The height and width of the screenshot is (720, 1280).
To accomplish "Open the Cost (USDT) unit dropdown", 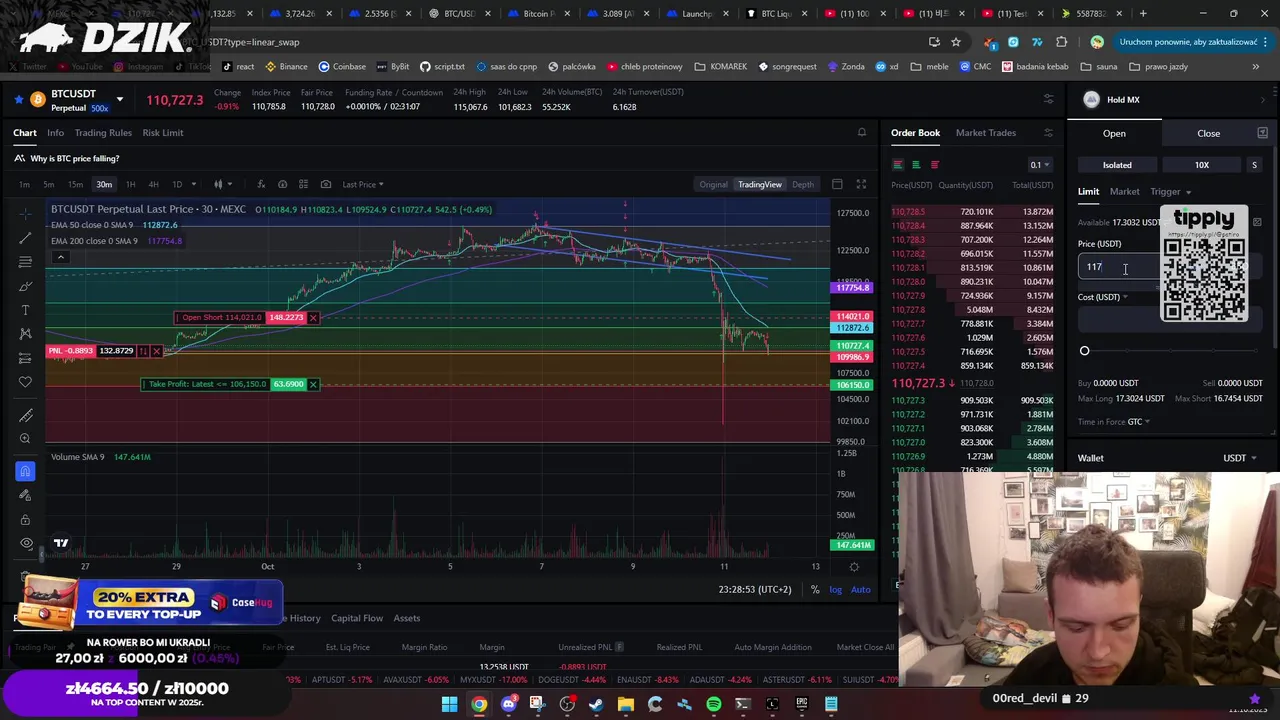I will (x=1103, y=297).
